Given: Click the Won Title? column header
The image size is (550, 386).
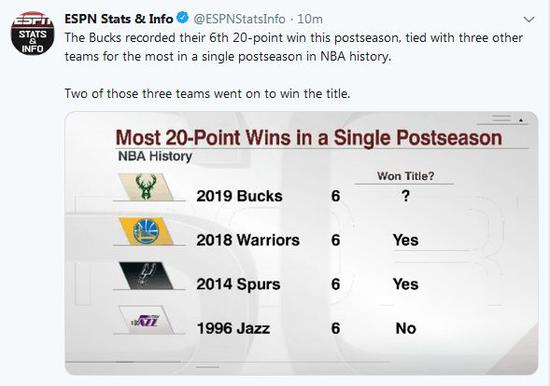Looking at the screenshot, I should [x=405, y=176].
